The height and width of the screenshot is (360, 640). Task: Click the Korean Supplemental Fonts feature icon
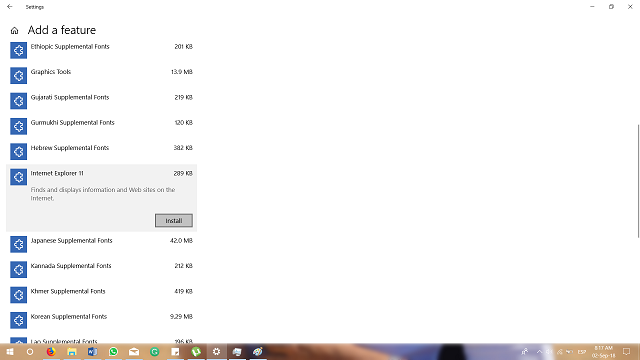click(18, 320)
